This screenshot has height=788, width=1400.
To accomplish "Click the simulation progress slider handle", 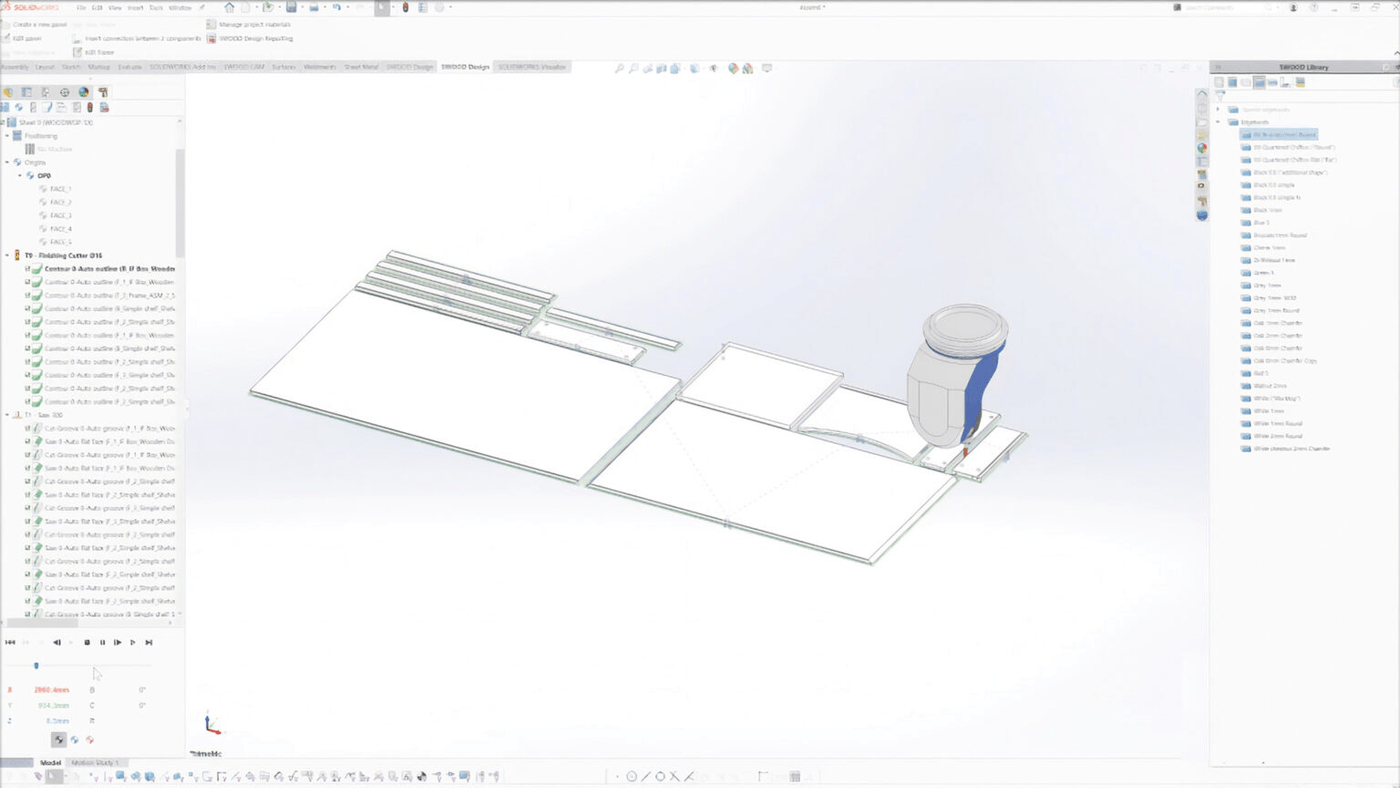I will [36, 666].
